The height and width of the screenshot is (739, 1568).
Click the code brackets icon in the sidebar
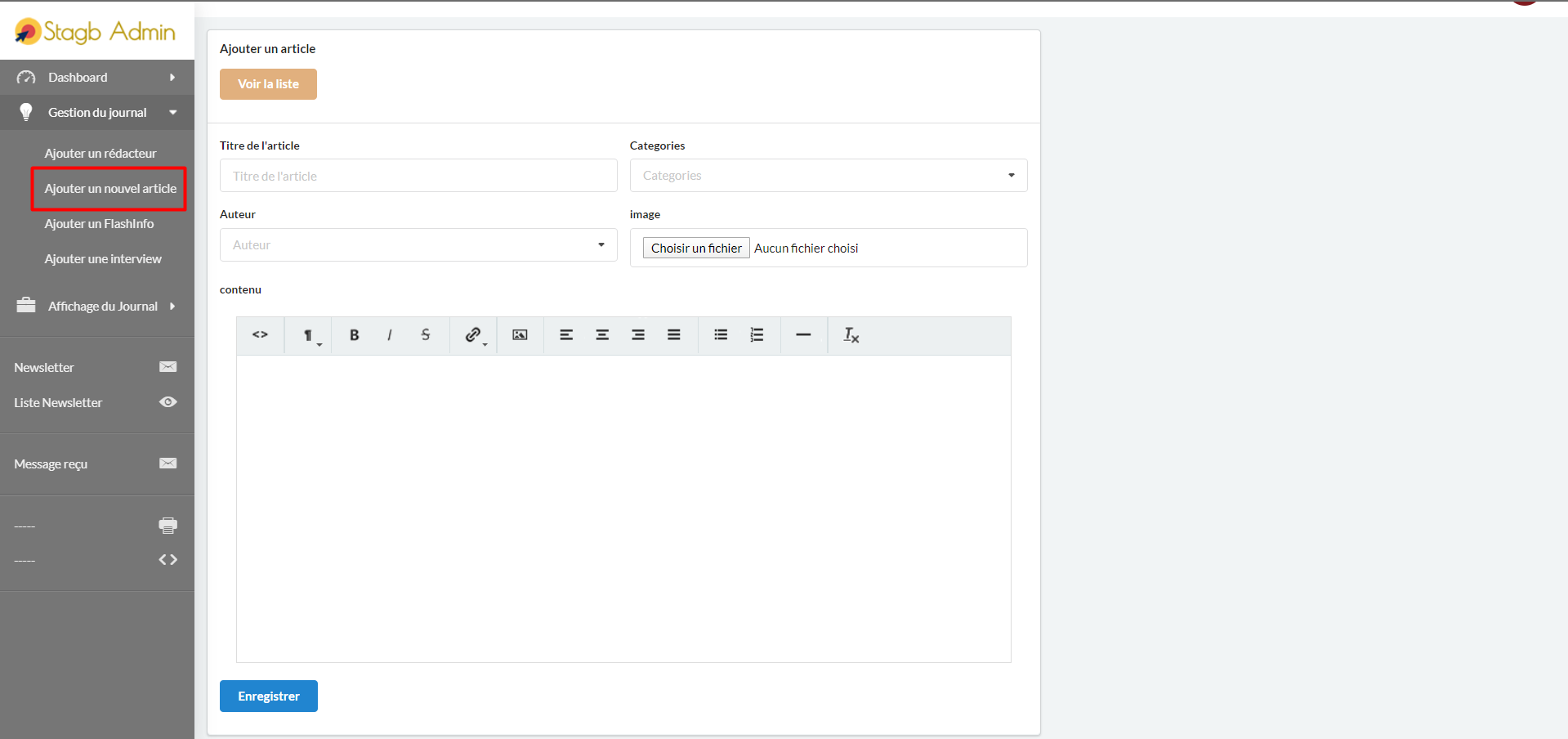coord(168,560)
